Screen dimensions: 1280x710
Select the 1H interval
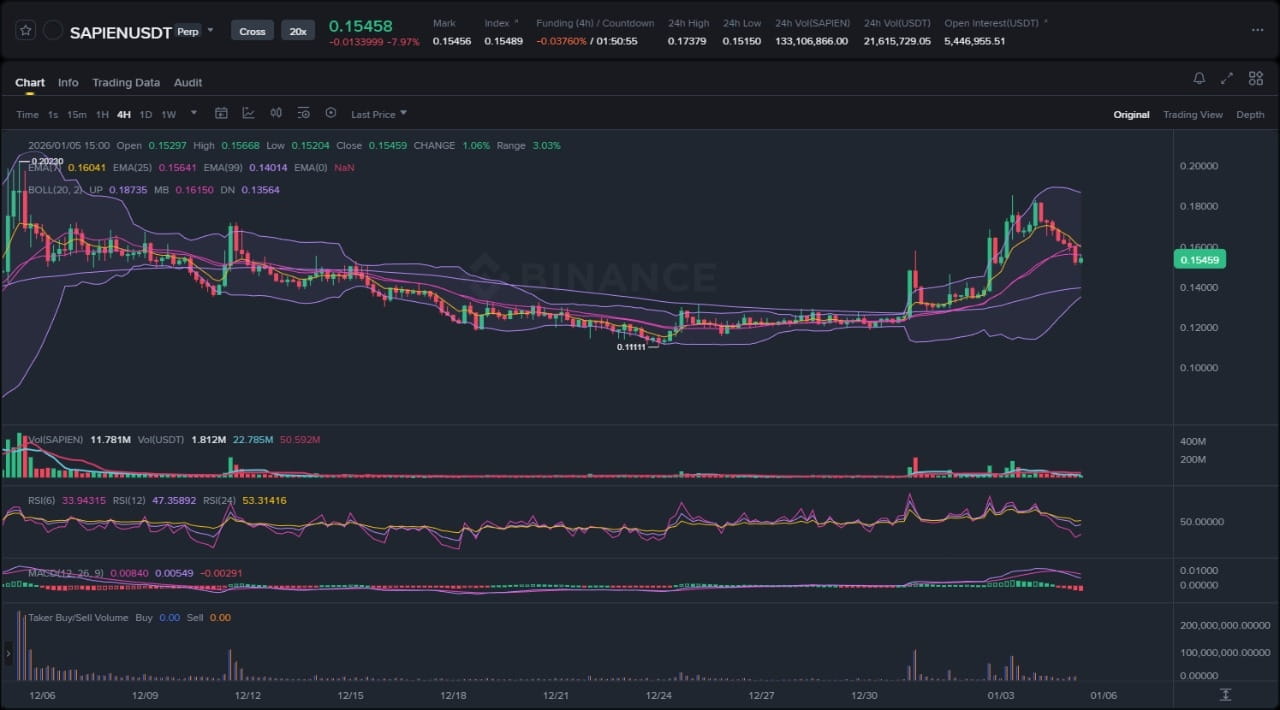(x=102, y=115)
